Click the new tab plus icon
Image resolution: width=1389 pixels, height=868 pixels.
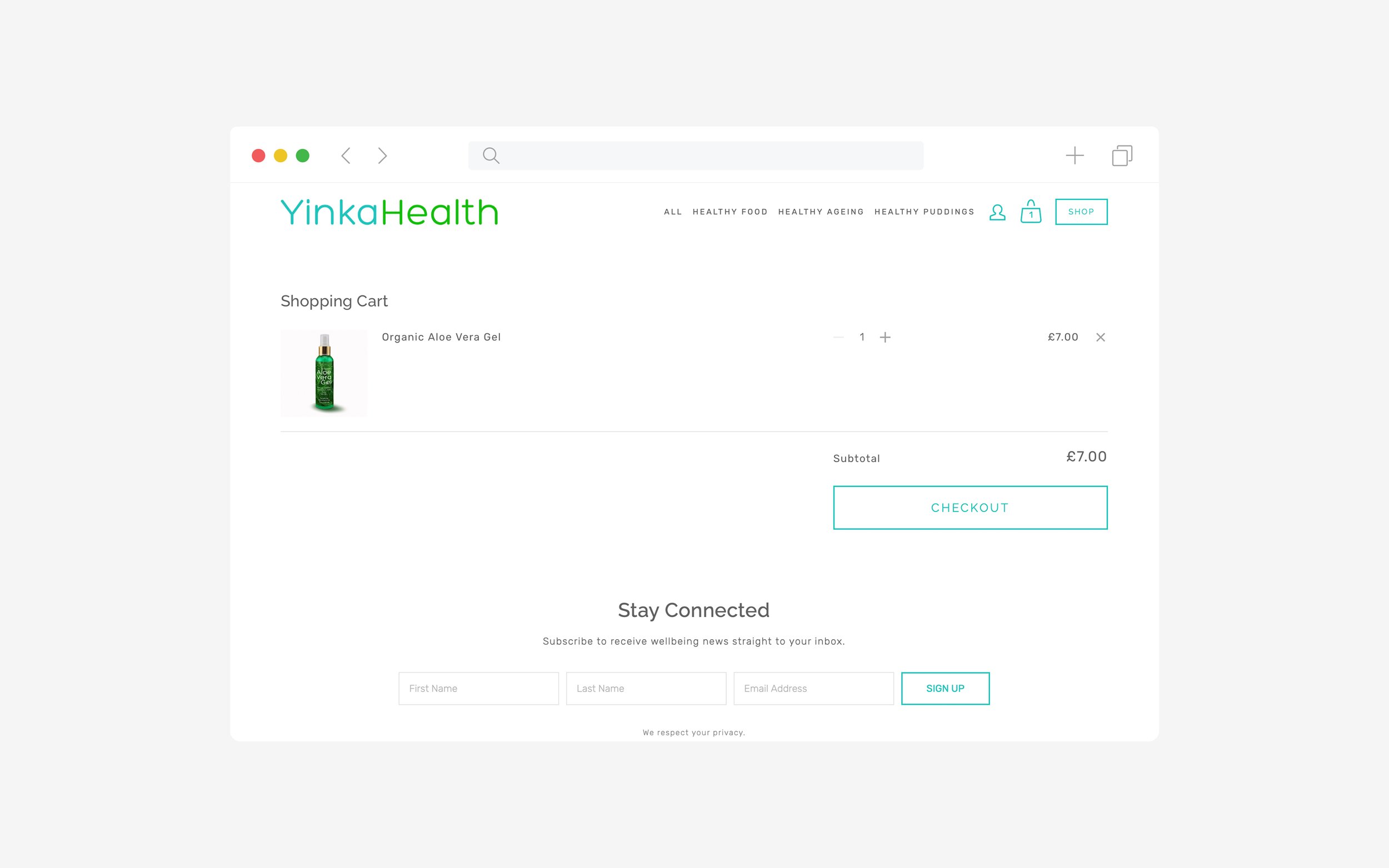click(1075, 155)
